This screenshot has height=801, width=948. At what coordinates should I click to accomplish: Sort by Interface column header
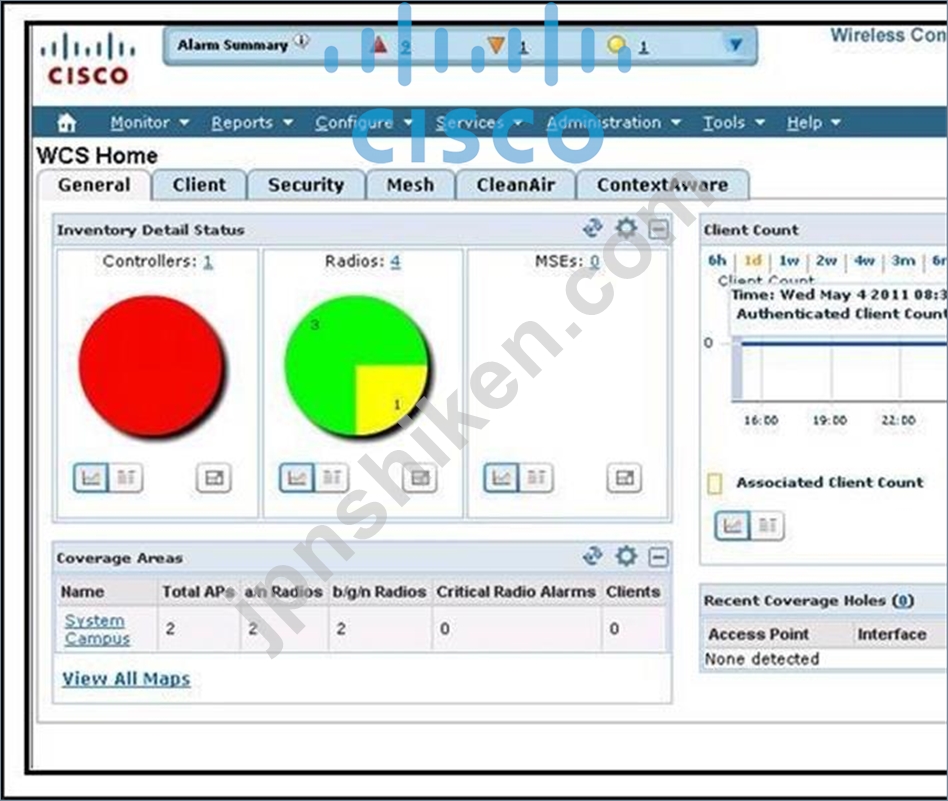pos(892,634)
